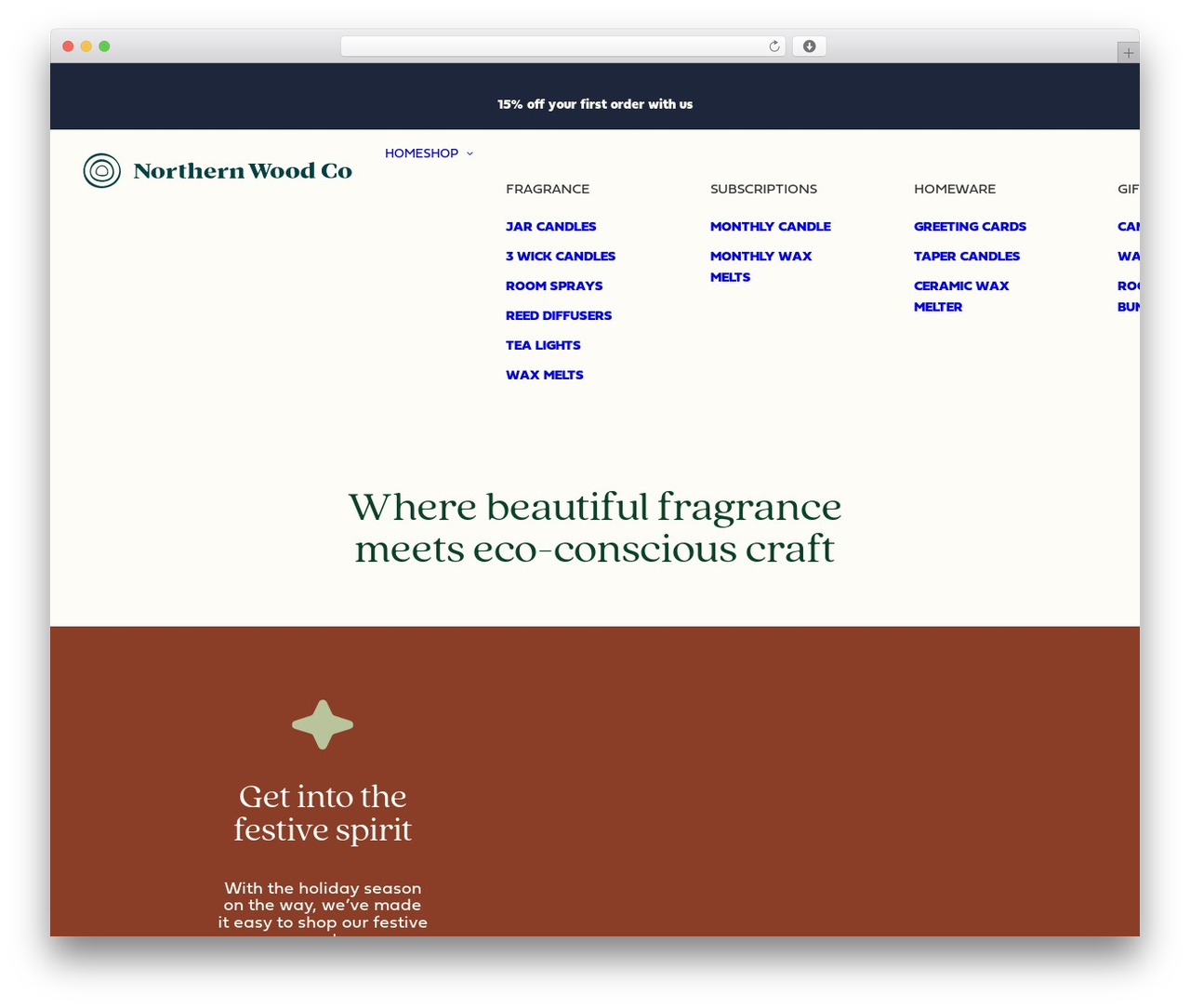Open Room Sprays category
This screenshot has width=1190, height=1008.
(554, 285)
